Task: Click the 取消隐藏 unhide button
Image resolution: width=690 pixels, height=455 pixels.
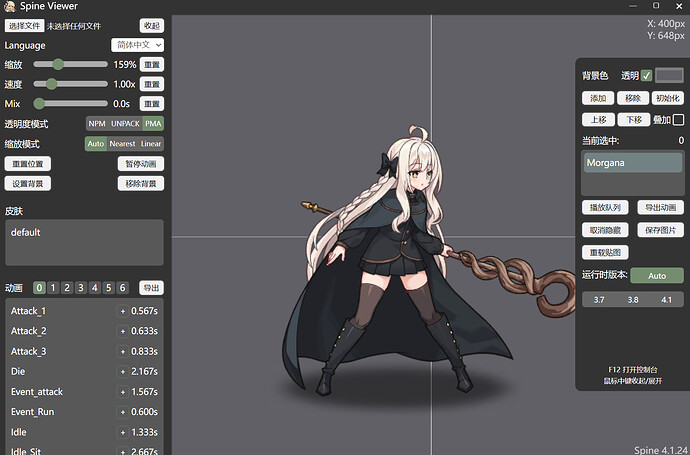Action: (x=605, y=230)
